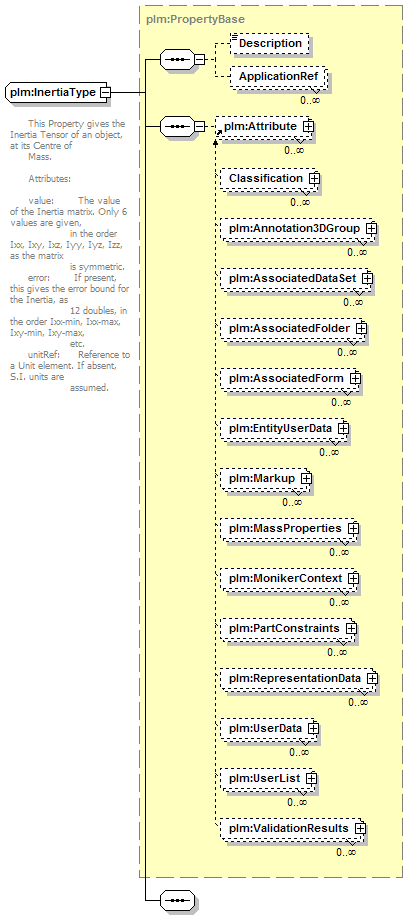Image resolution: width=408 pixels, height=915 pixels.
Task: Expand plm:ValidationResults plus box
Action: coord(360,828)
